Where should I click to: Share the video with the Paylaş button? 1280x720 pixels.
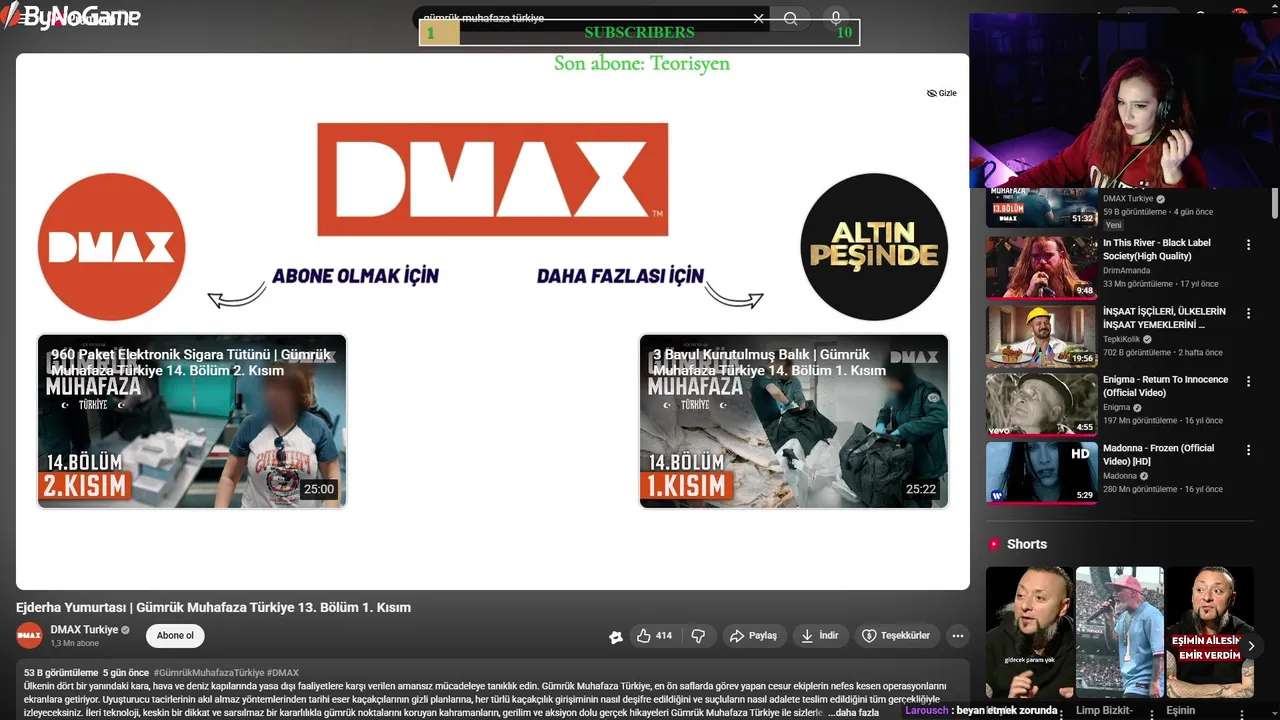tap(753, 636)
